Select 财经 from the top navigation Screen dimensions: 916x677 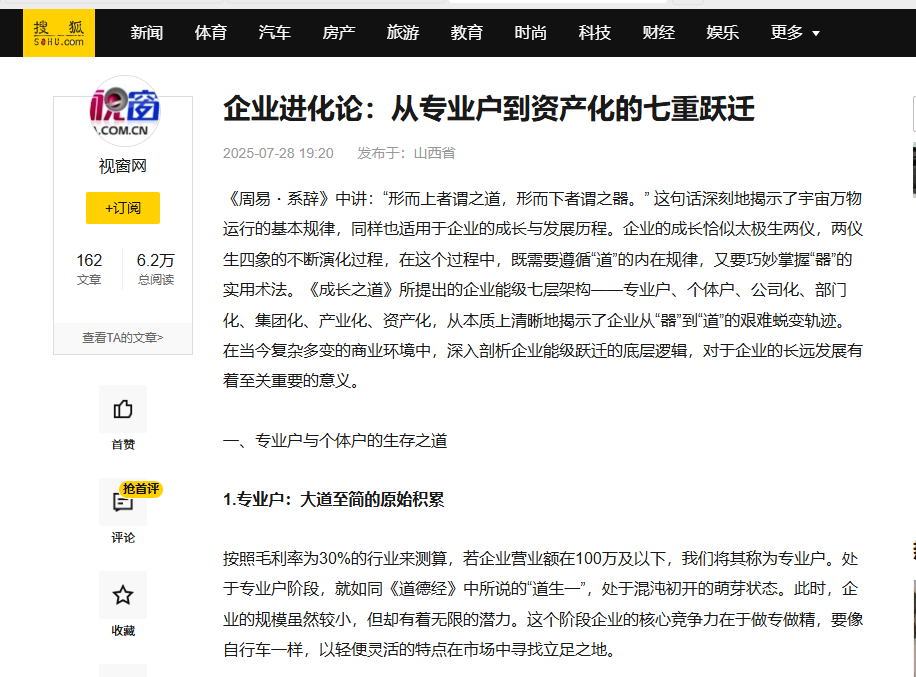(659, 32)
